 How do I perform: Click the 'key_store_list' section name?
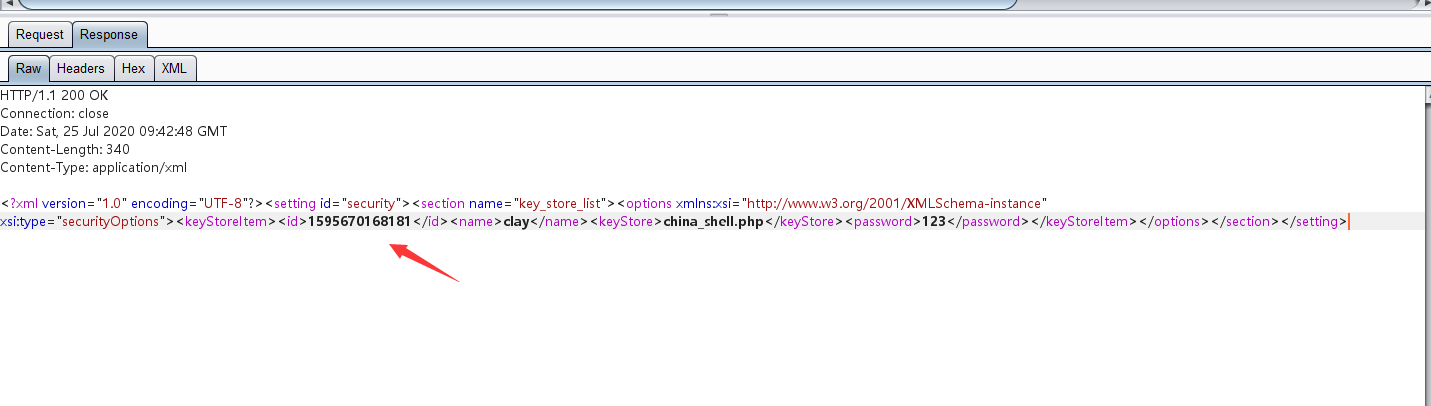pyautogui.click(x=562, y=204)
